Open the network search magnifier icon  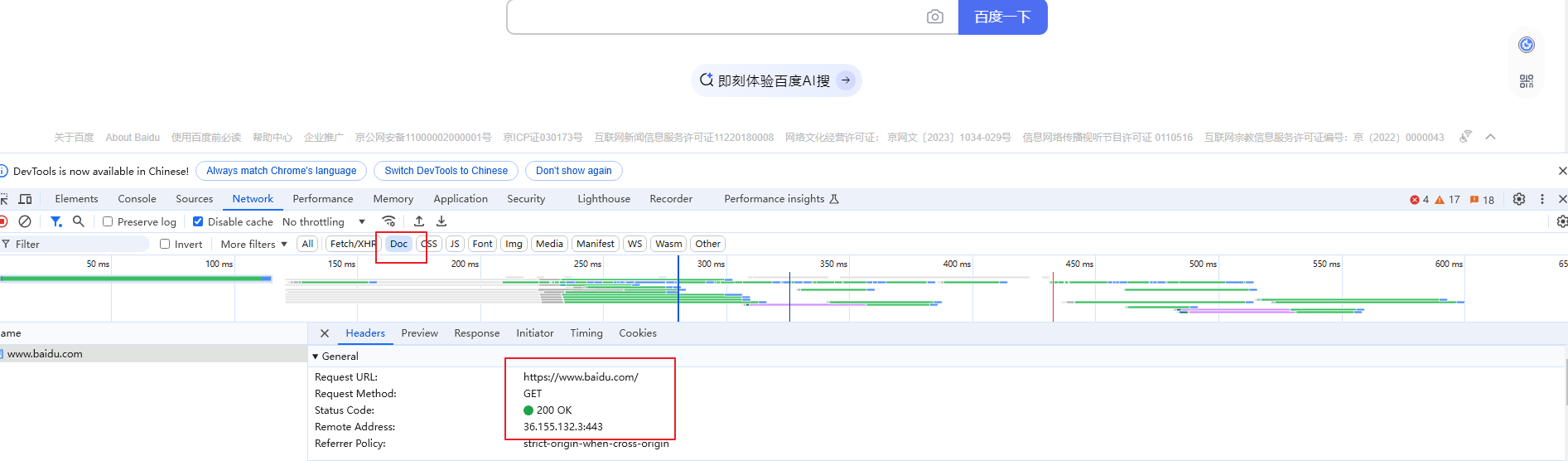click(79, 221)
